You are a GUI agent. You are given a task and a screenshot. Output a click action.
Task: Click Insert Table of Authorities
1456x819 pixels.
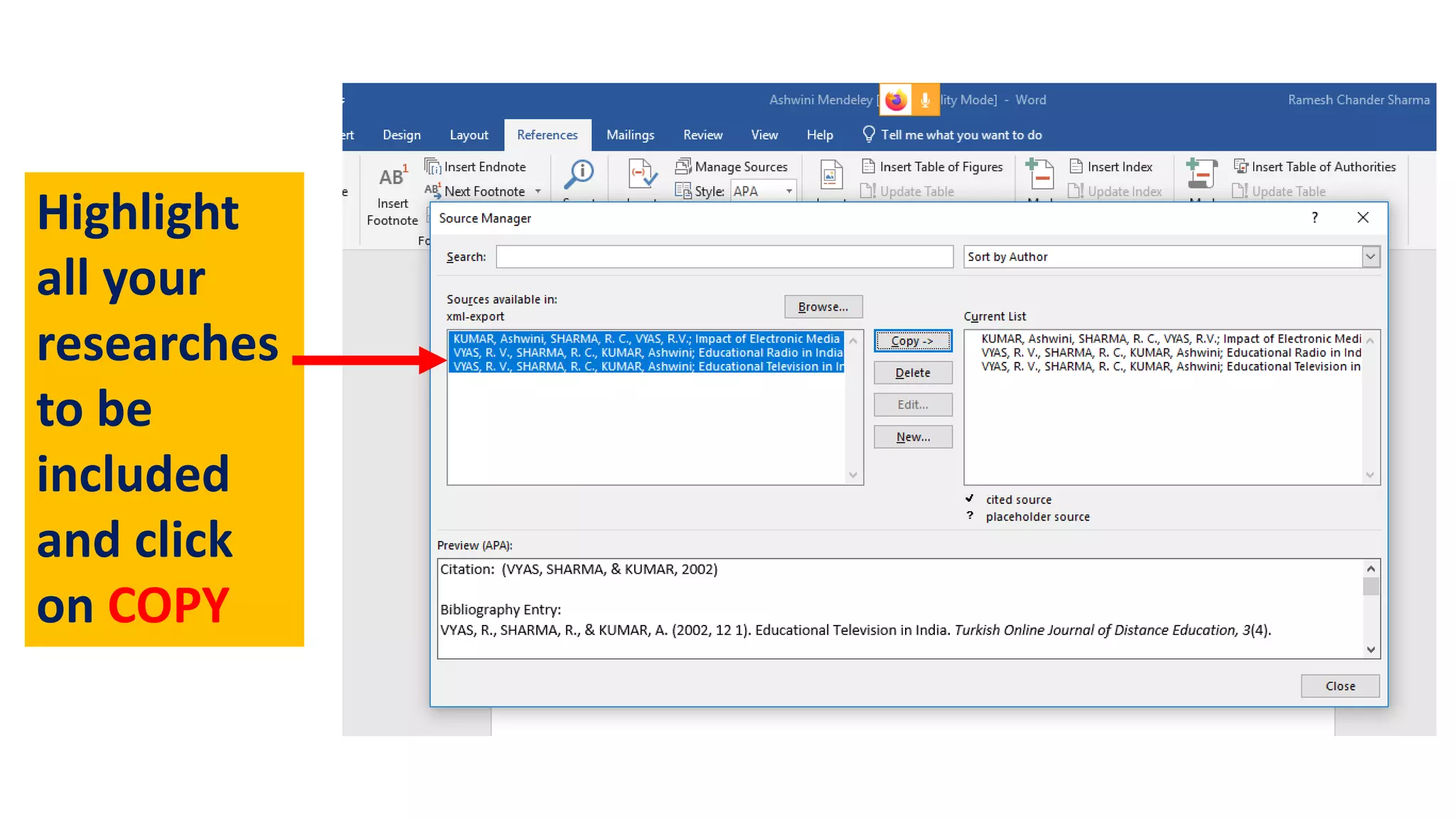[1315, 166]
